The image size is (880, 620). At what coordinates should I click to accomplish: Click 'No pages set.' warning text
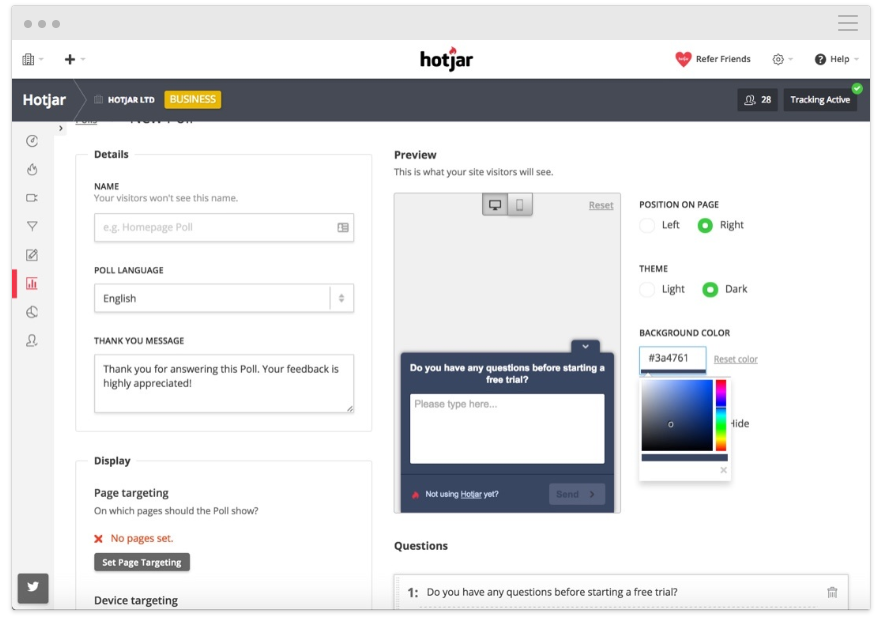click(142, 539)
